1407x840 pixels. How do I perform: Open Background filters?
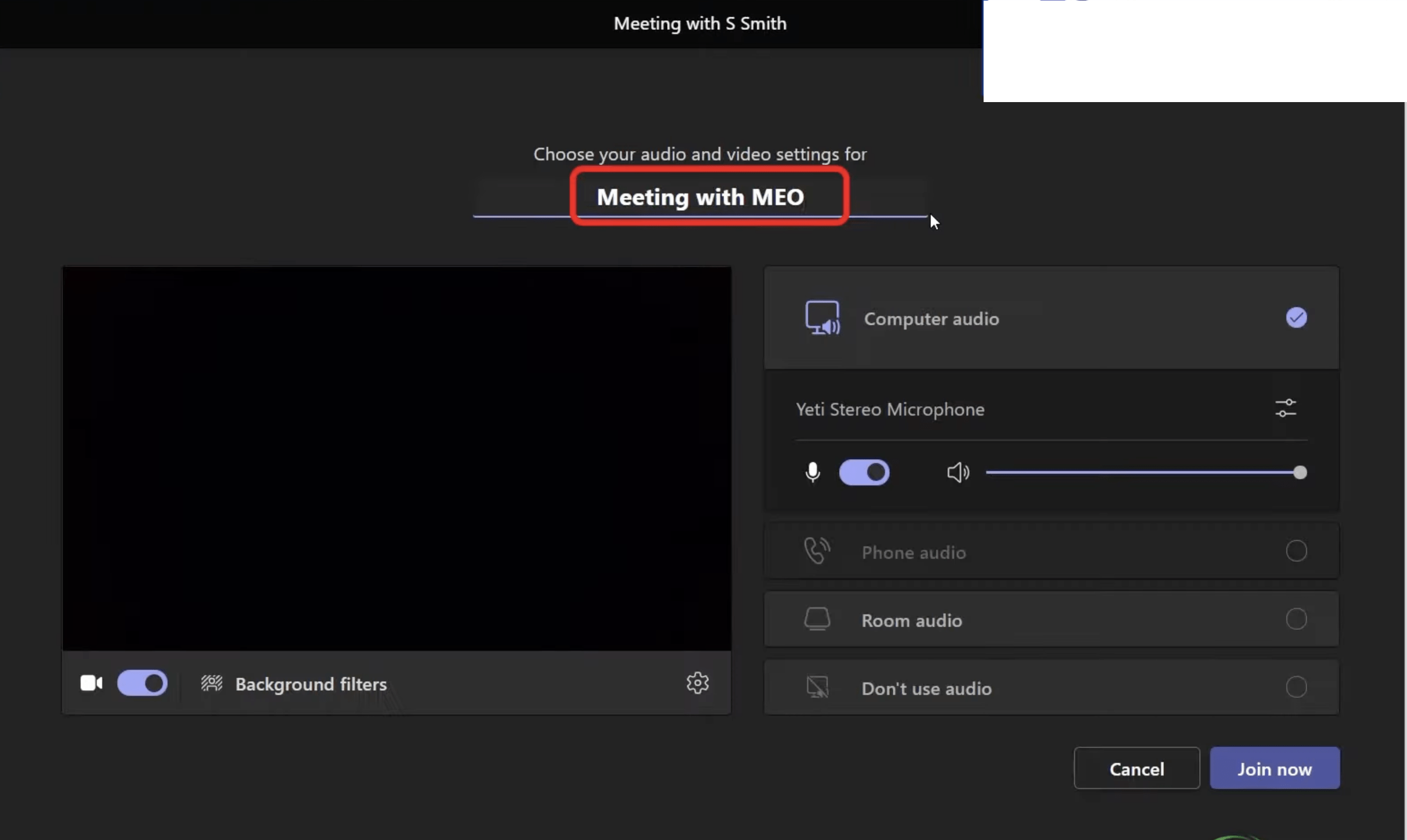(294, 684)
